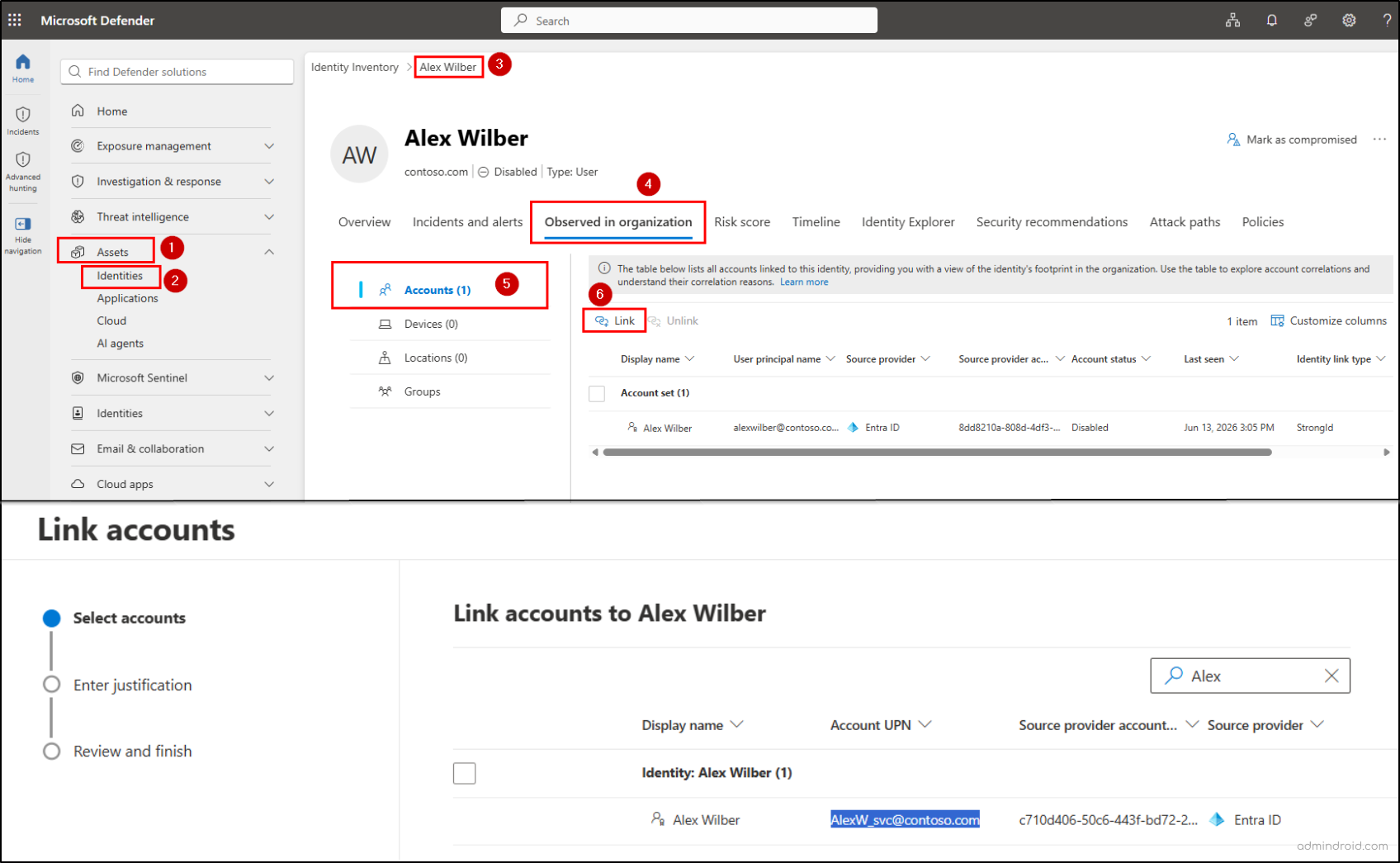Tick the Identity: Alex Wilber (1) checkbox
Screen dimensions: 1400x863
pos(465,774)
